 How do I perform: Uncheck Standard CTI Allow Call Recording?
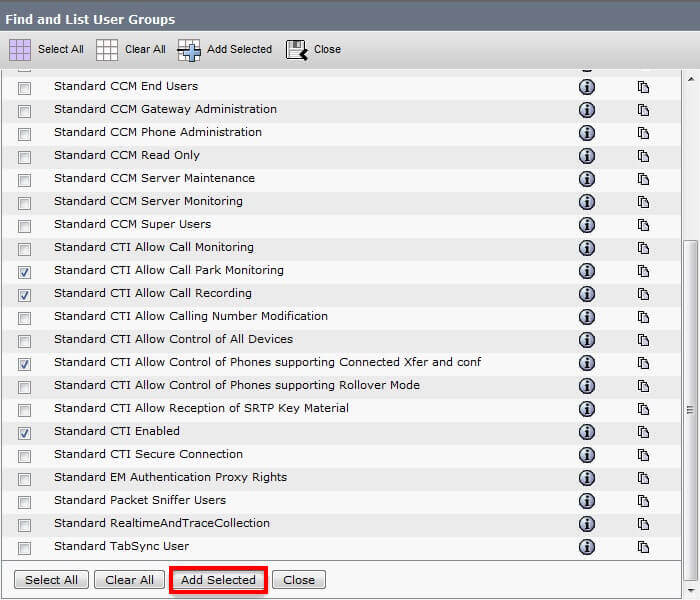click(x=25, y=295)
